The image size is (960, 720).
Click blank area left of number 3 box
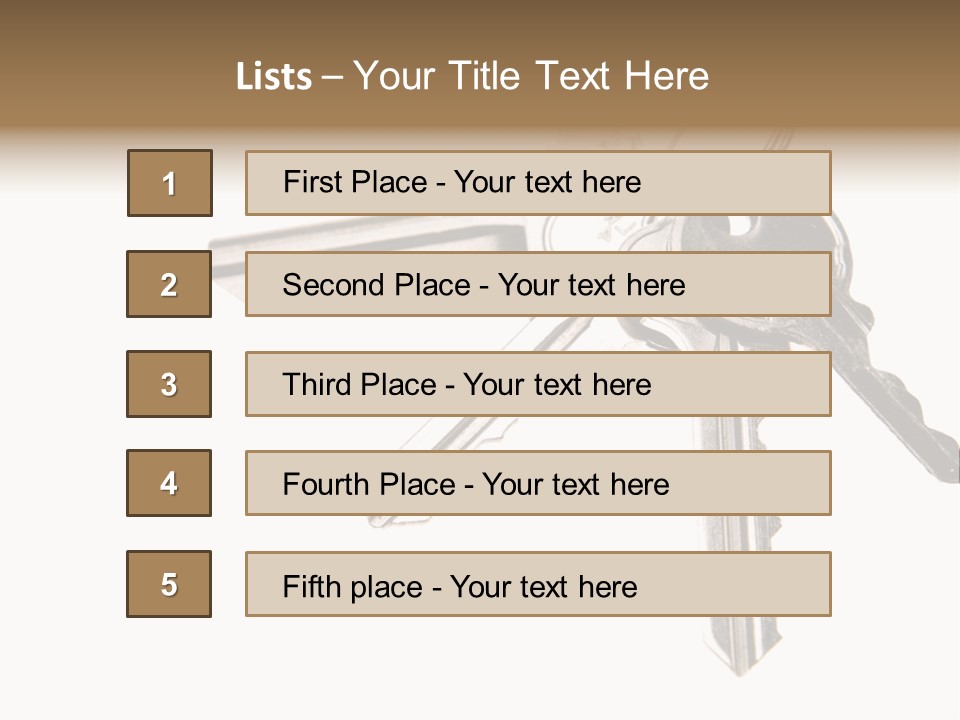click(60, 384)
